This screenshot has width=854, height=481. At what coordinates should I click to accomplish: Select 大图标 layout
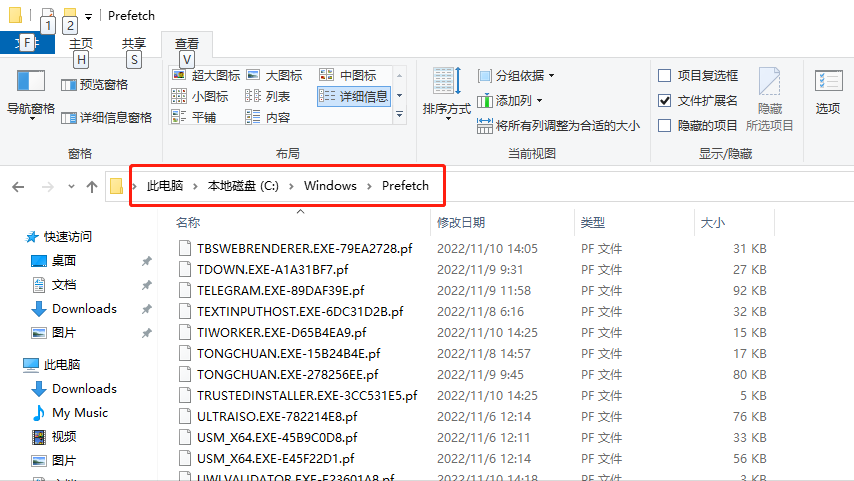point(274,75)
